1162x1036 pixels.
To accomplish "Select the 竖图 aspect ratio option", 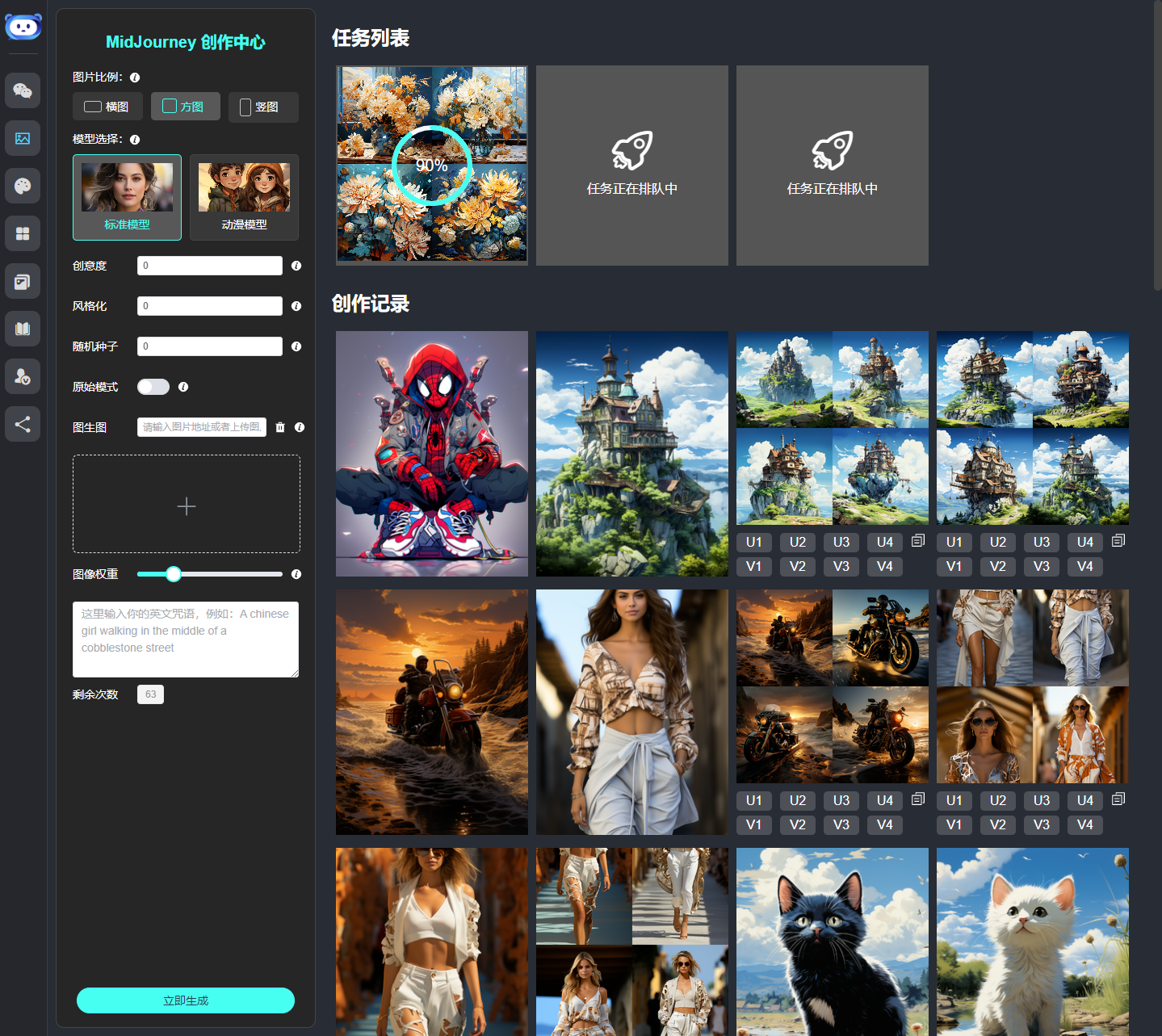I will [x=263, y=107].
